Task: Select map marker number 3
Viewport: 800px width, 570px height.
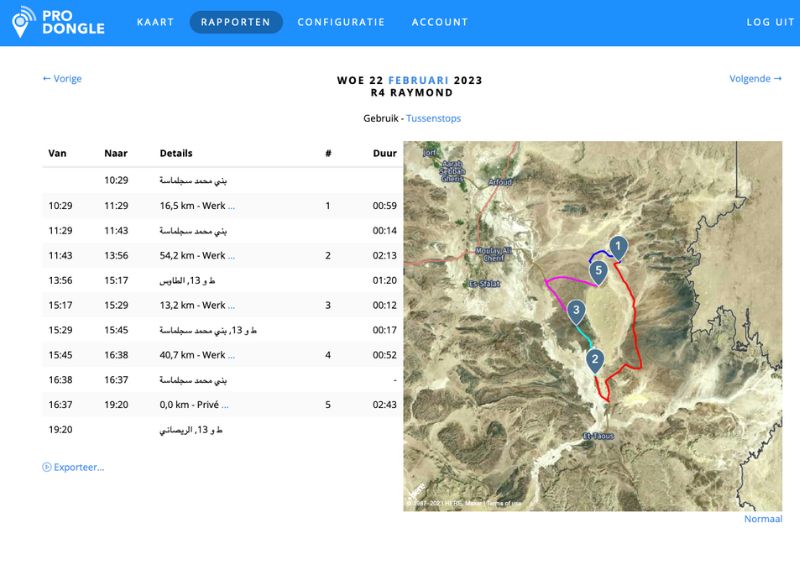Action: point(576,310)
